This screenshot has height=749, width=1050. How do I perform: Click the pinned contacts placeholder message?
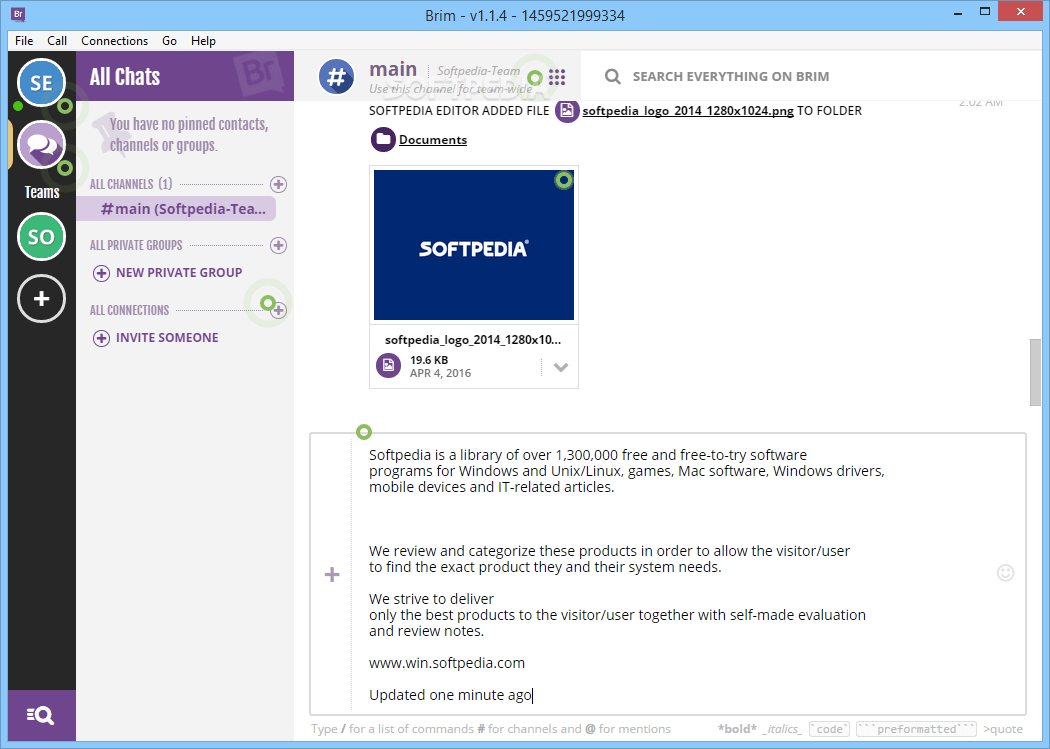point(188,135)
